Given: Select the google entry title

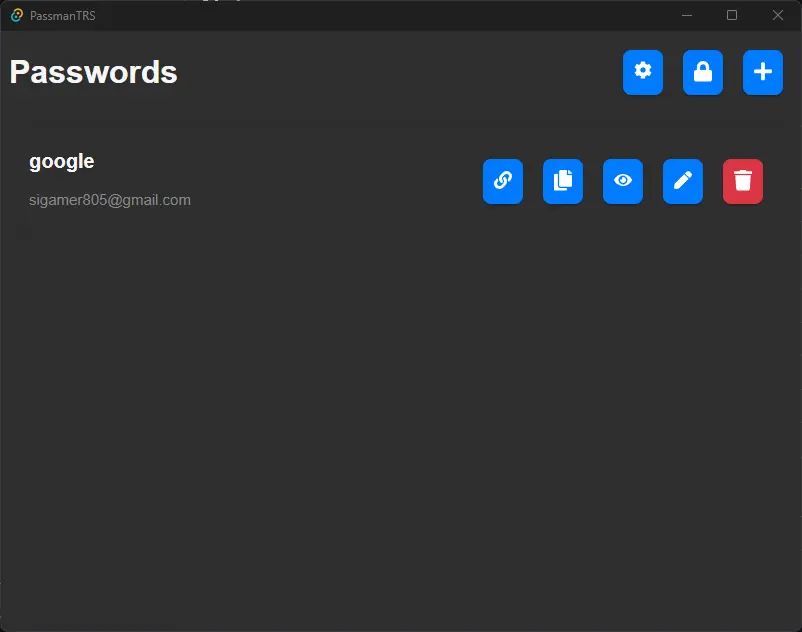Looking at the screenshot, I should point(61,162).
